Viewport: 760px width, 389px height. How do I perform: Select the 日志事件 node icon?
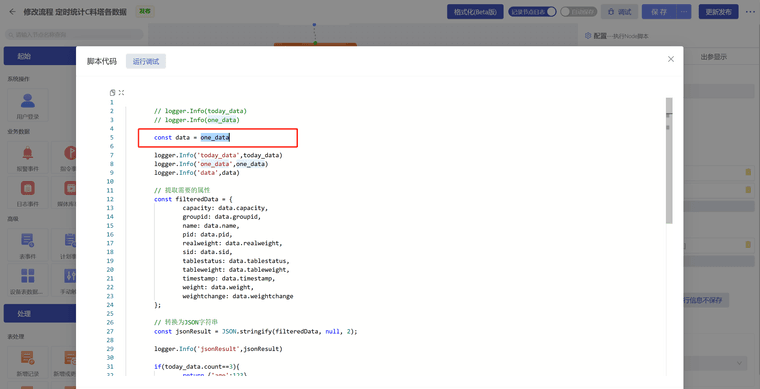pyautogui.click(x=28, y=188)
